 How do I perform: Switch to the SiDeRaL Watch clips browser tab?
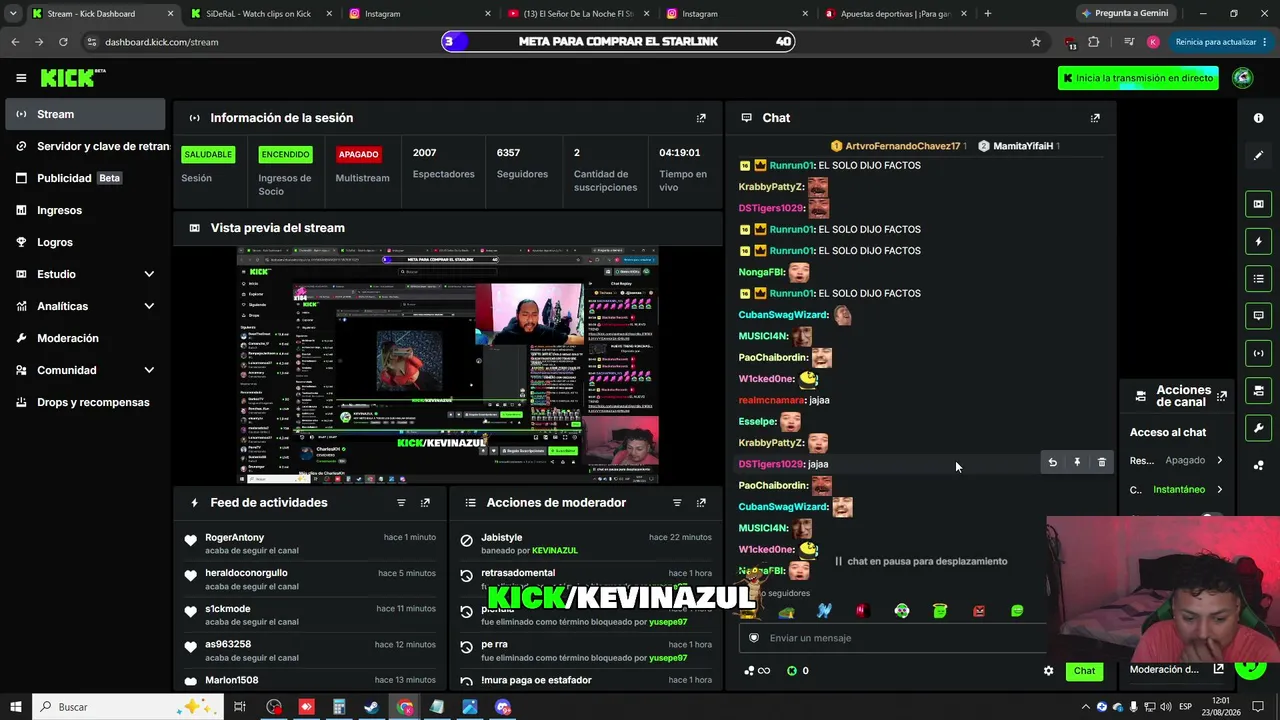259,14
